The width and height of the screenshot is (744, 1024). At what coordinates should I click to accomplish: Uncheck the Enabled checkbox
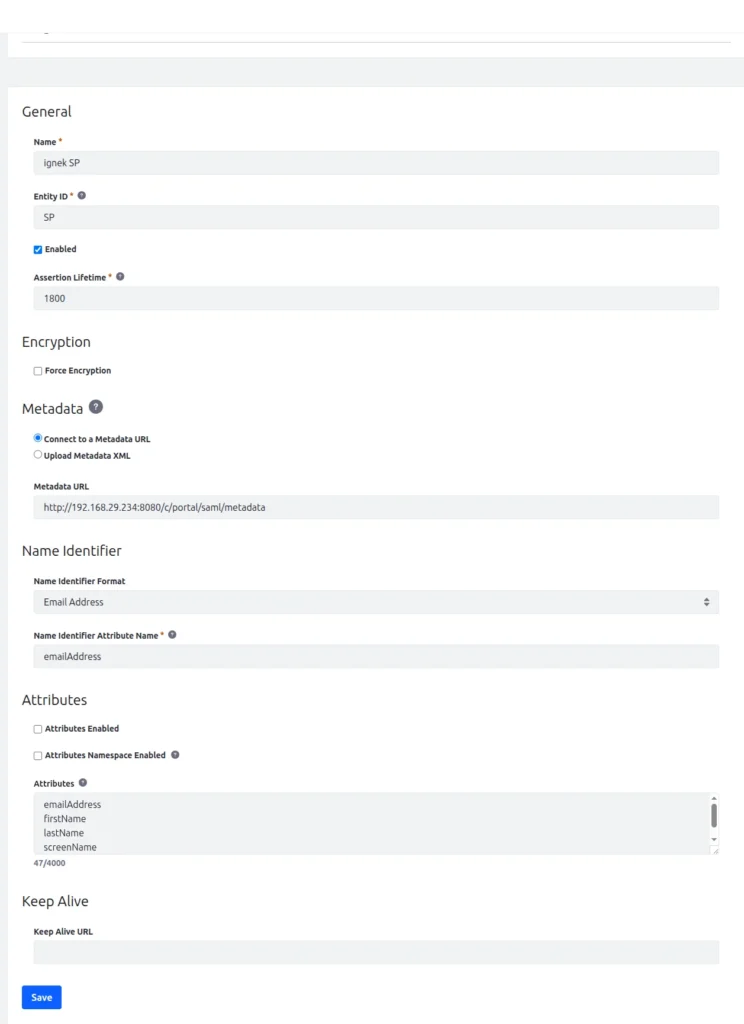coord(38,249)
